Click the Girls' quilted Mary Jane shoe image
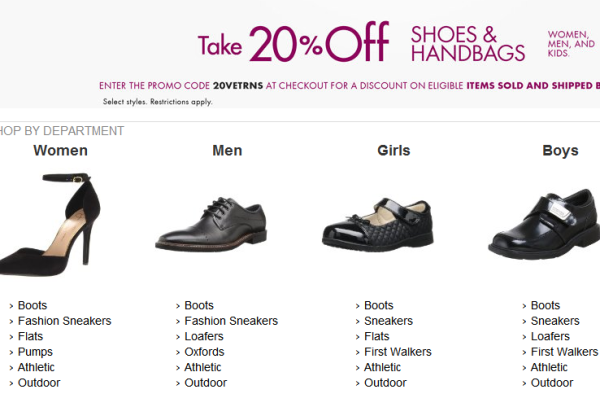 [378, 225]
